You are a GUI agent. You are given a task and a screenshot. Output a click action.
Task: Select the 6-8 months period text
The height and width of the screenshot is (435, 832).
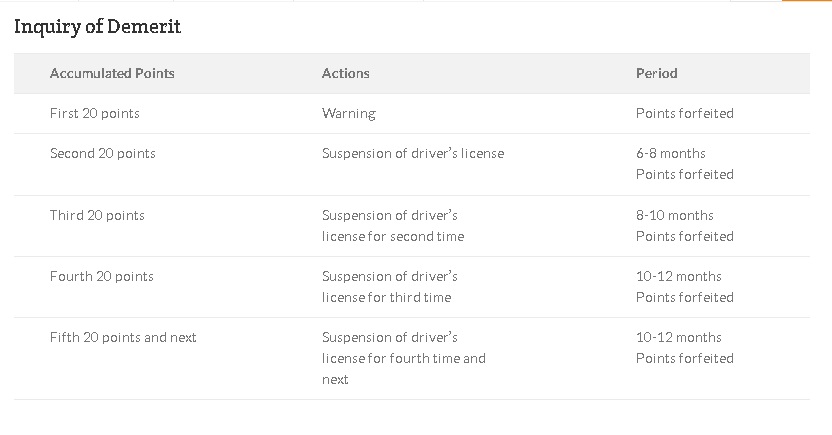click(x=671, y=153)
